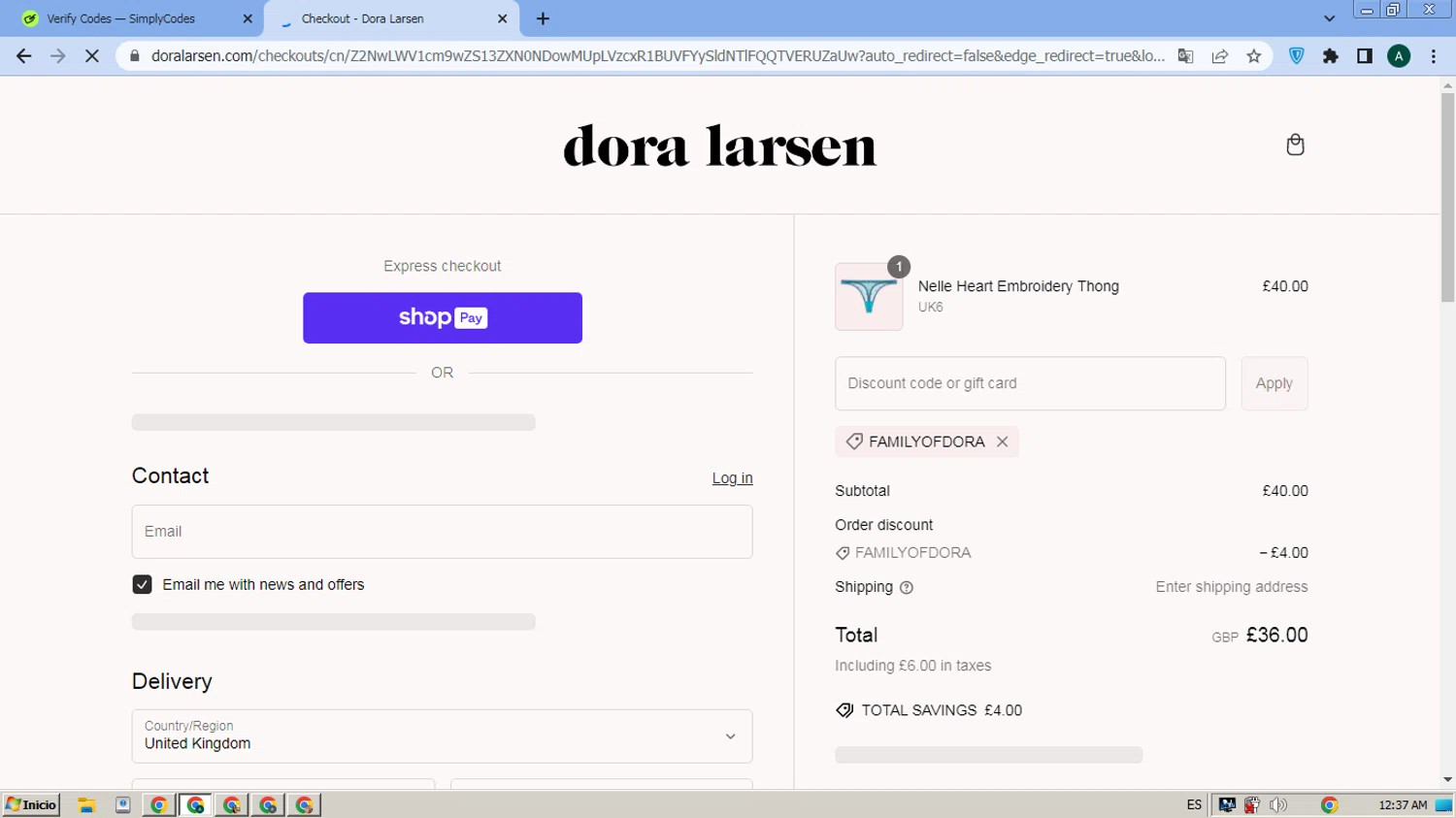Open the Inicio start button
The width and height of the screenshot is (1456, 818).
pyautogui.click(x=31, y=804)
